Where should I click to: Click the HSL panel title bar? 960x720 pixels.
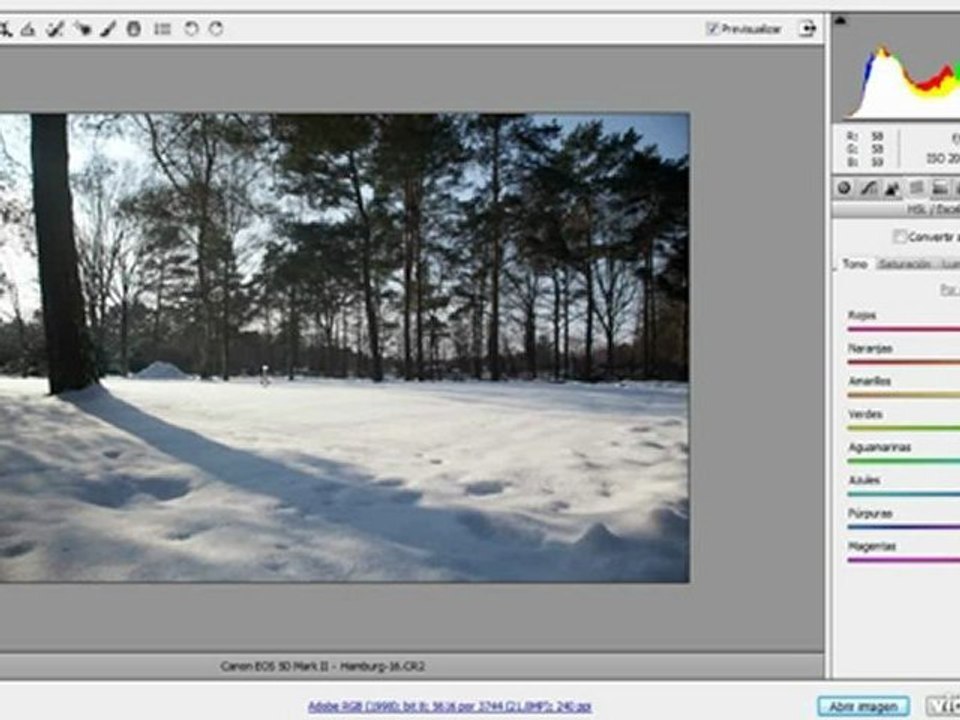tap(896, 210)
